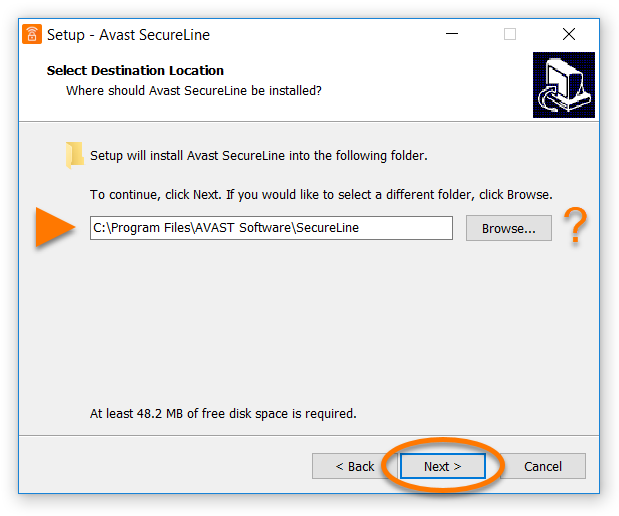
Task: Click the Setup - Avast SecureLine title text
Action: pos(128,35)
